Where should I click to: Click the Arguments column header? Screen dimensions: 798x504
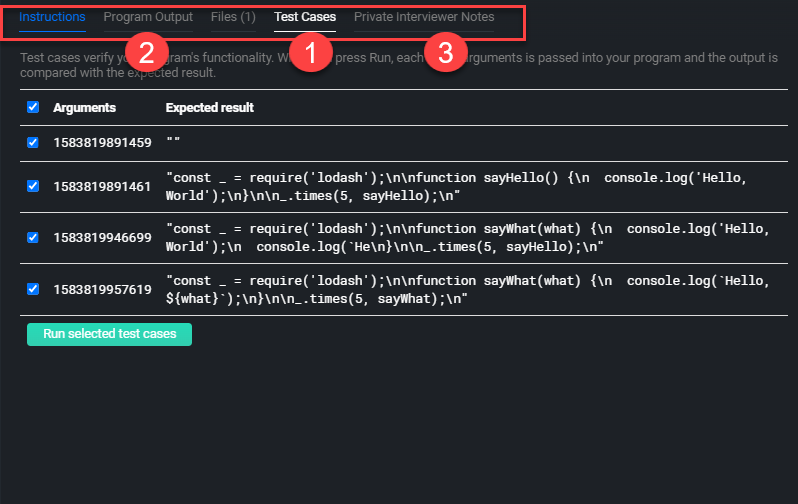click(84, 108)
